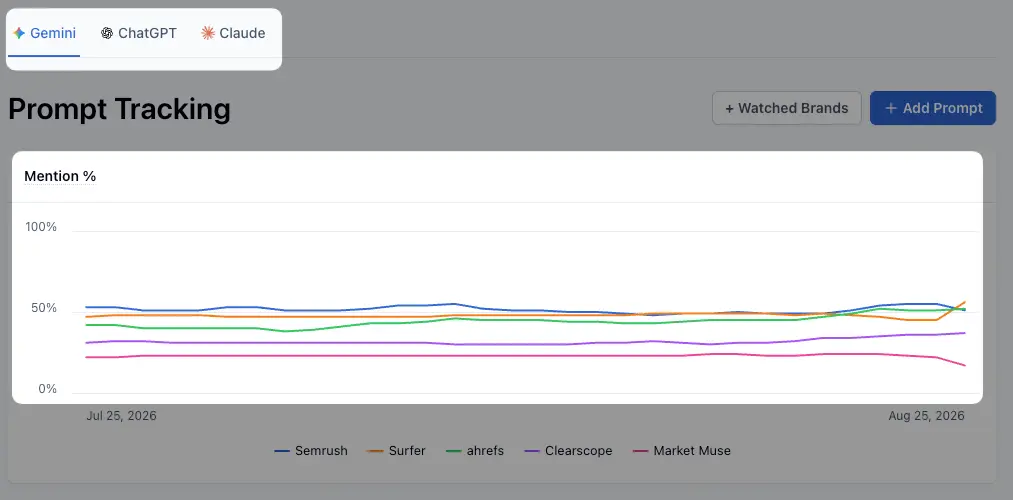Toggle Semrush series in chart legend
Viewport: 1013px width, 500px height.
click(311, 451)
